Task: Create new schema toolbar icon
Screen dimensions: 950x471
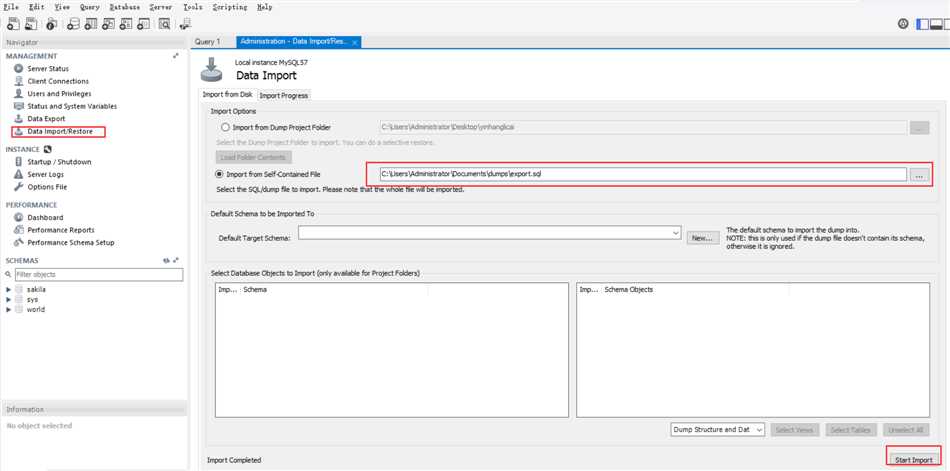Action: 73,24
